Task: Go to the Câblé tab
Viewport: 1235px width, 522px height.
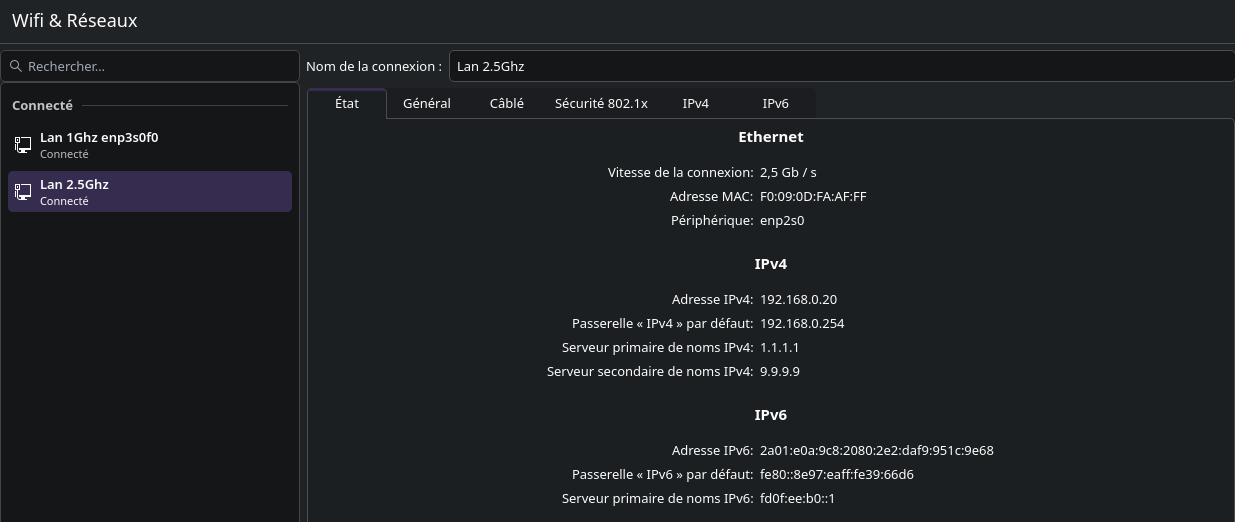Action: 507,104
